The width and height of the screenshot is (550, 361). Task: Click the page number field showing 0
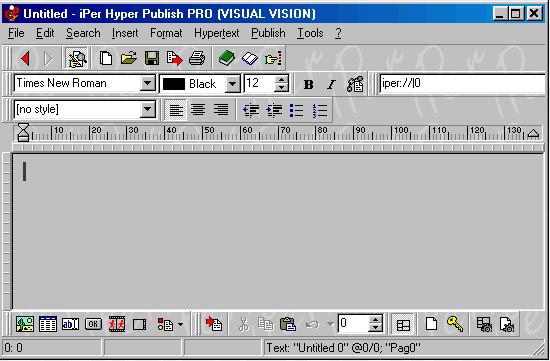click(354, 323)
